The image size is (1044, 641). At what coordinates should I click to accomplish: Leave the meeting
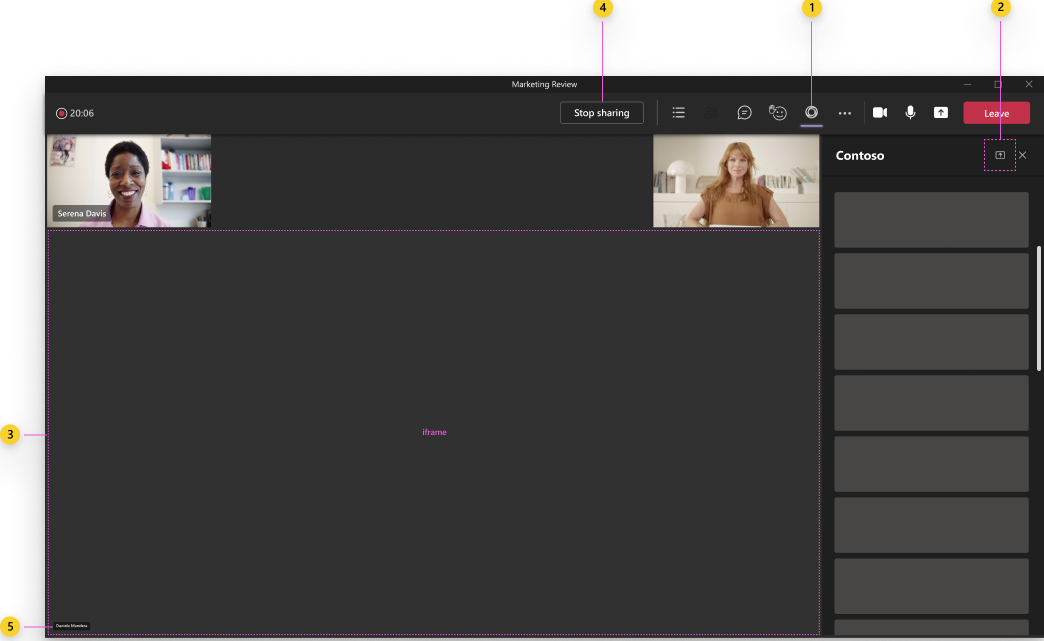point(996,113)
